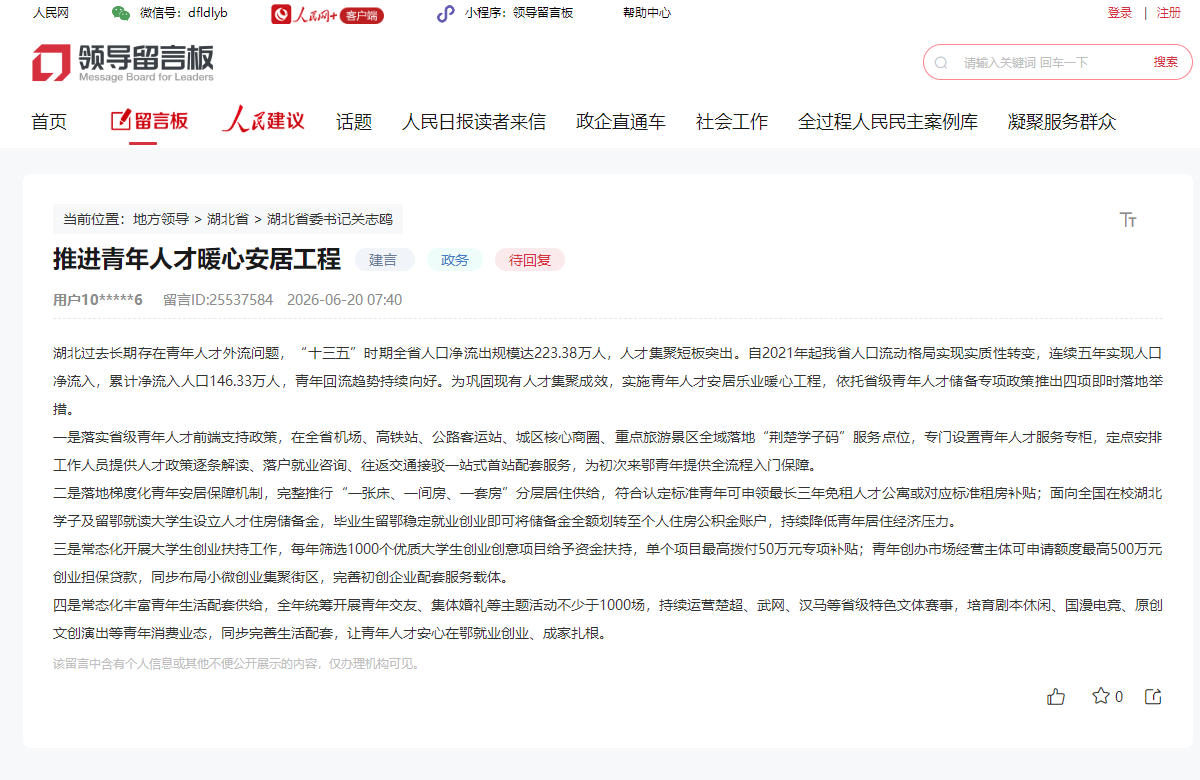The width and height of the screenshot is (1200, 780).
Task: Click the 领导留言板 site logo
Action: (x=123, y=62)
